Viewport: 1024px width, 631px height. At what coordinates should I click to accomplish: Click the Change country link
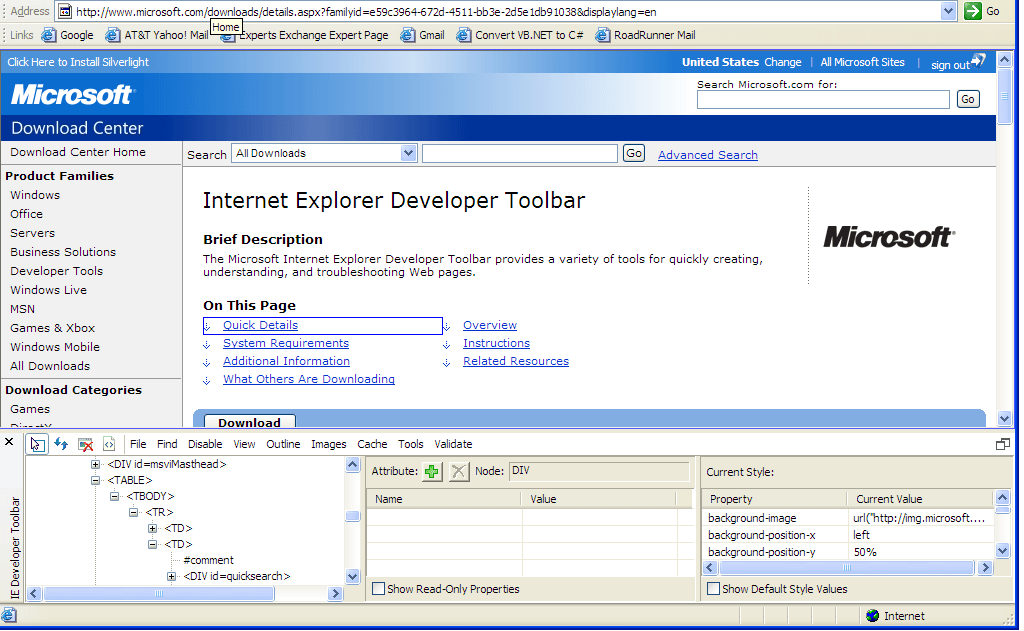click(782, 62)
